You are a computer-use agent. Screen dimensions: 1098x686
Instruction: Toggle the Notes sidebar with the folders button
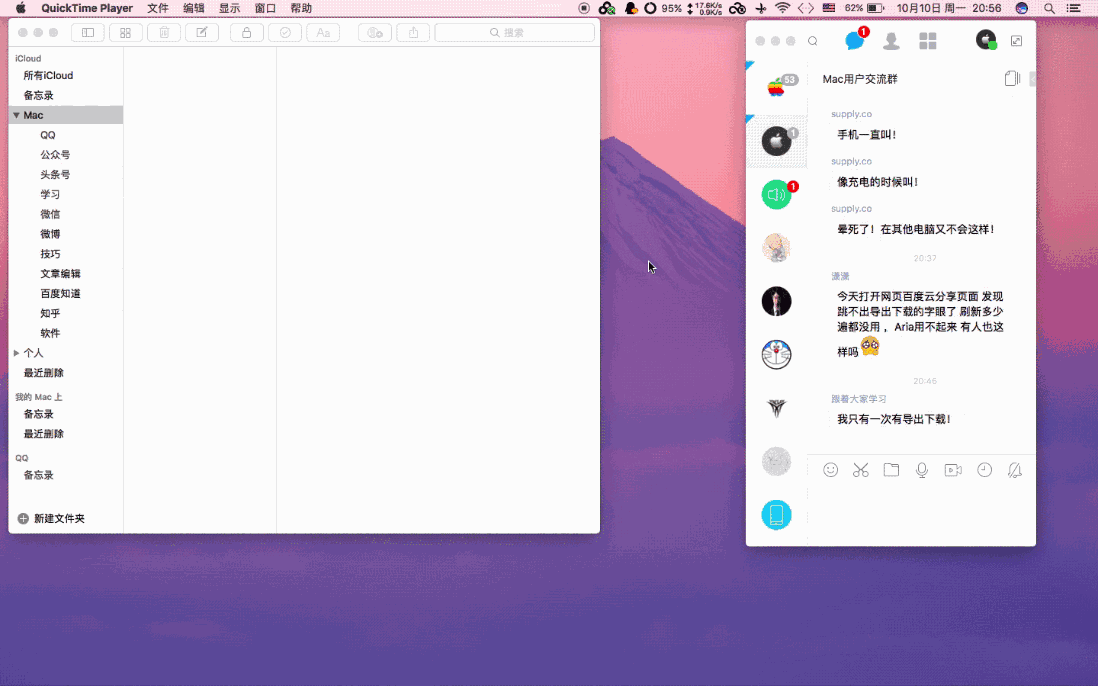point(88,33)
